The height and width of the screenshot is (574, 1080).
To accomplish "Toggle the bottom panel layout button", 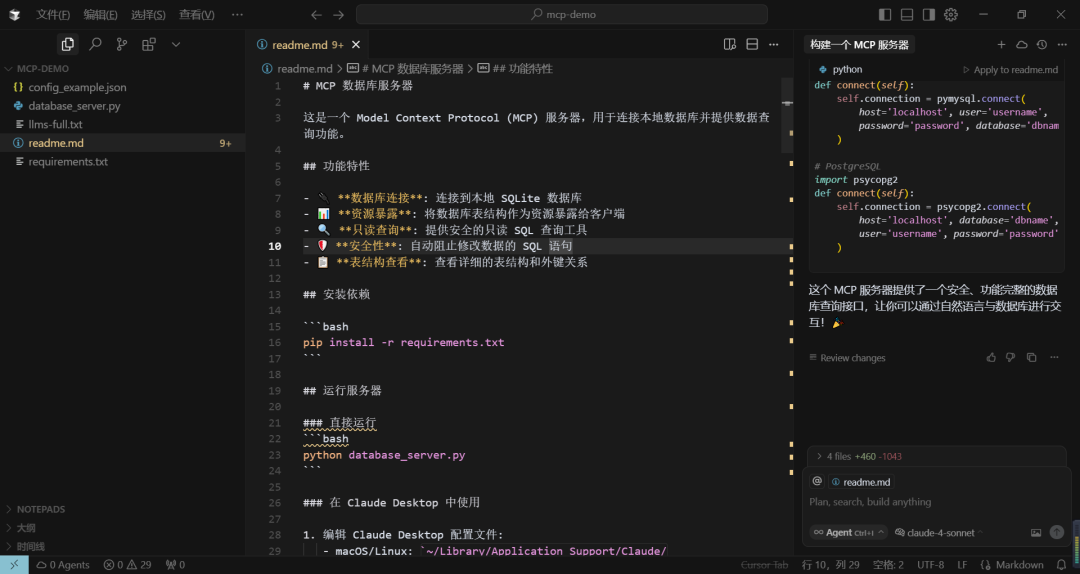I will [x=907, y=15].
